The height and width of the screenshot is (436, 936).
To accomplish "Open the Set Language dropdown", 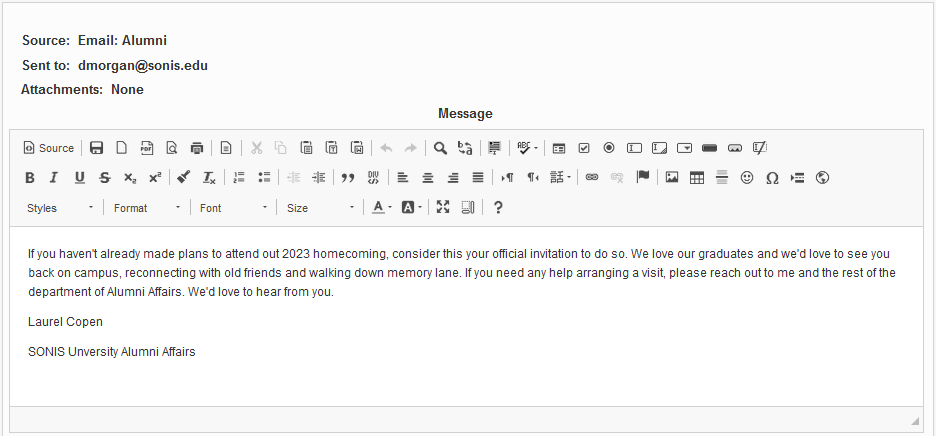I will click(560, 177).
